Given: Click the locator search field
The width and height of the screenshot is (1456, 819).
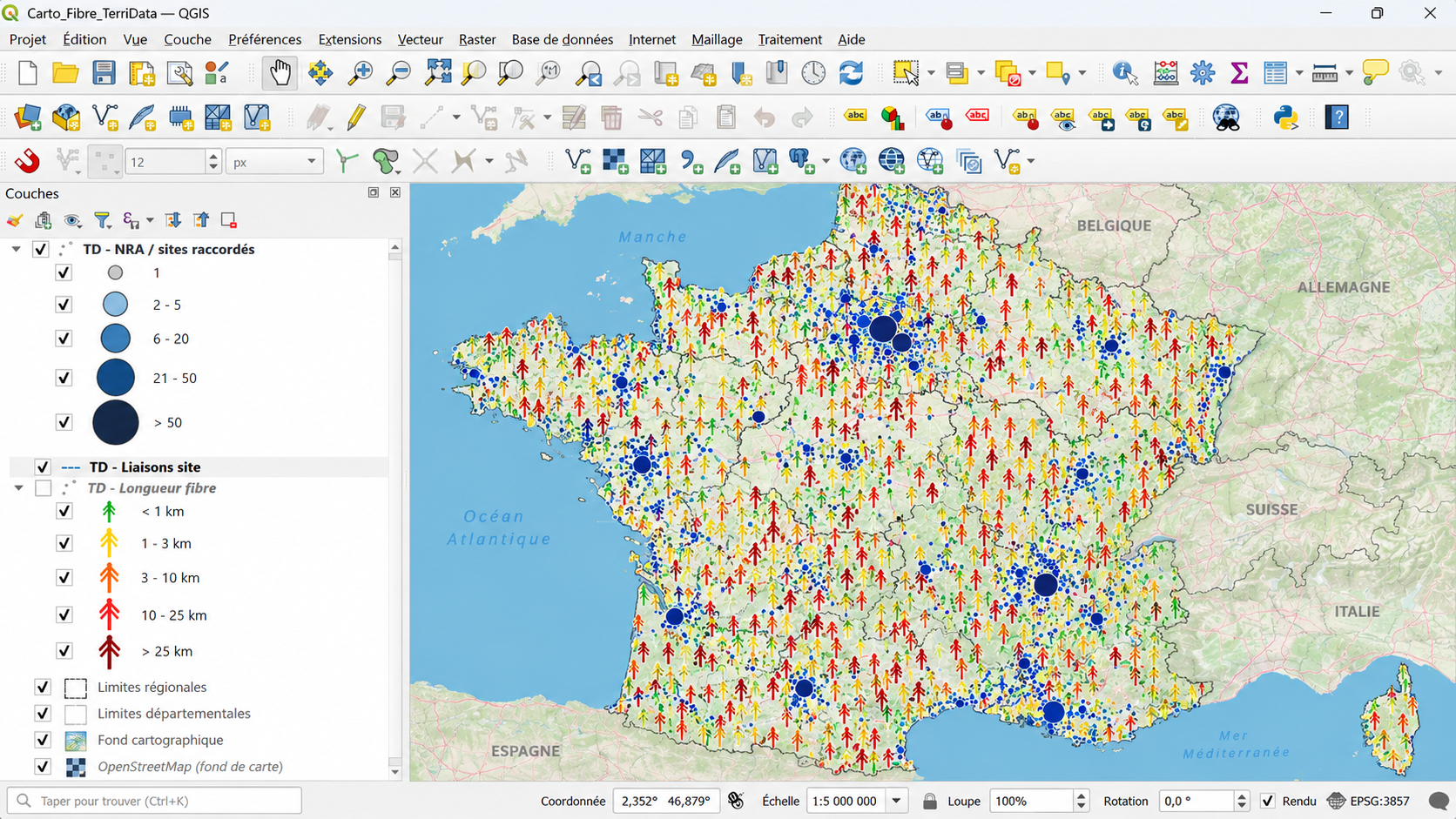Looking at the screenshot, I should [x=154, y=801].
